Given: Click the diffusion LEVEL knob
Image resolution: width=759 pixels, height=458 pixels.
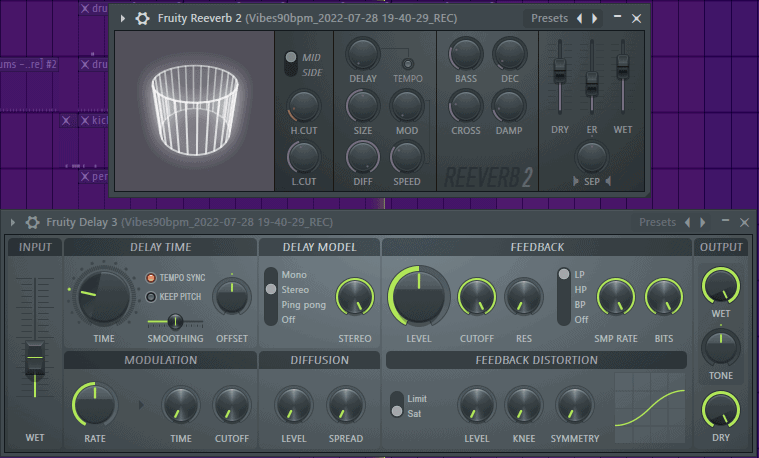Looking at the screenshot, I should (294, 405).
